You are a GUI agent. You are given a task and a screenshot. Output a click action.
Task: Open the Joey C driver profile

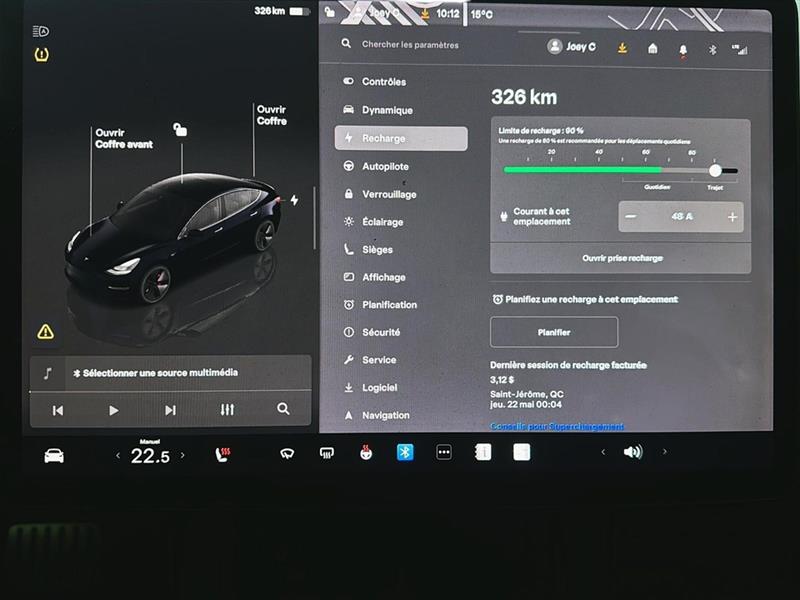point(571,47)
